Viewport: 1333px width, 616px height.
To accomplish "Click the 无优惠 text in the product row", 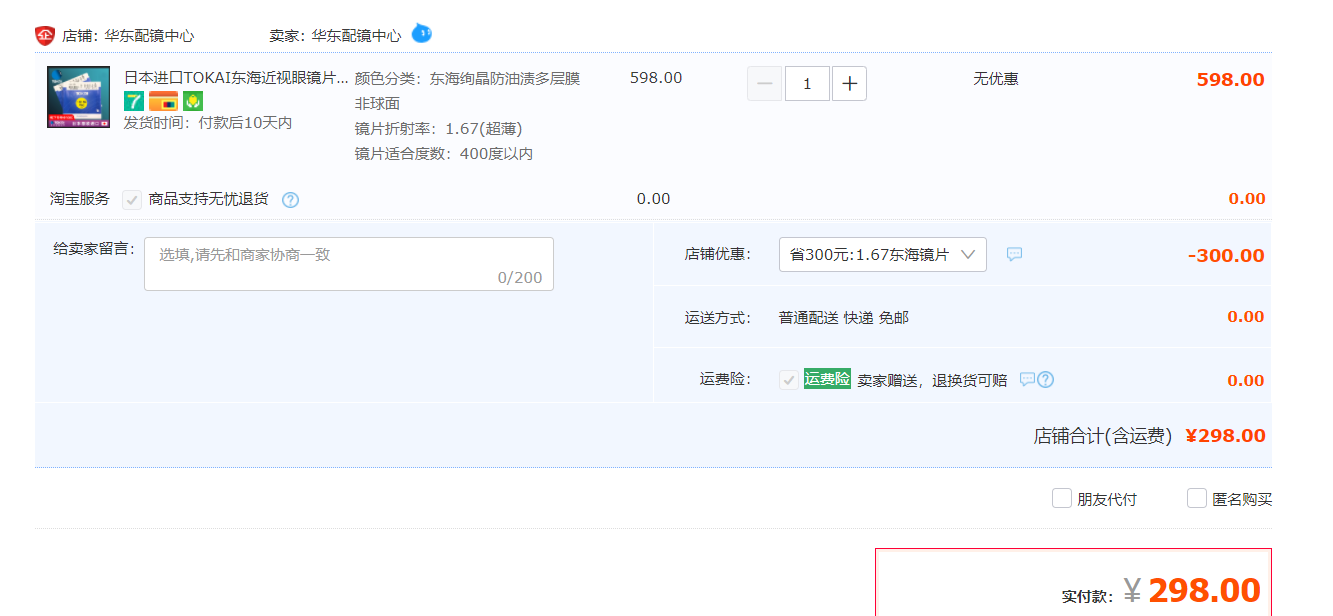I will point(996,78).
